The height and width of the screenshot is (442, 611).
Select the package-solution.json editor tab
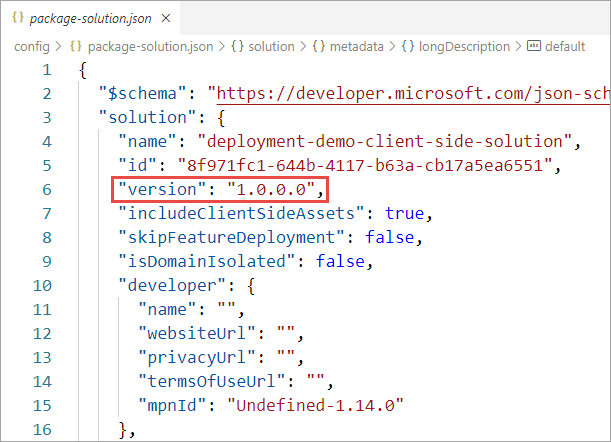pyautogui.click(x=91, y=18)
